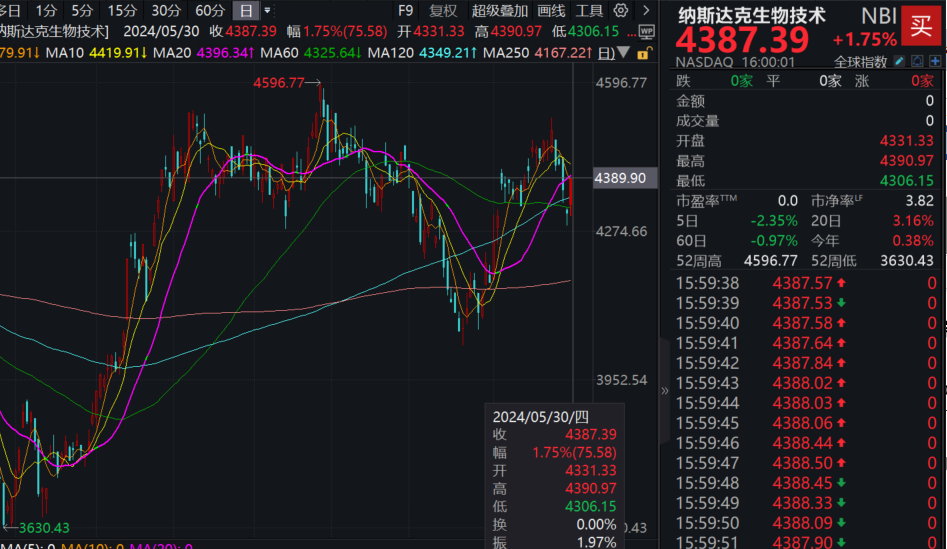This screenshot has width=947, height=549.
Task: Click the 3630.43 low price label on chart
Action: click(44, 528)
